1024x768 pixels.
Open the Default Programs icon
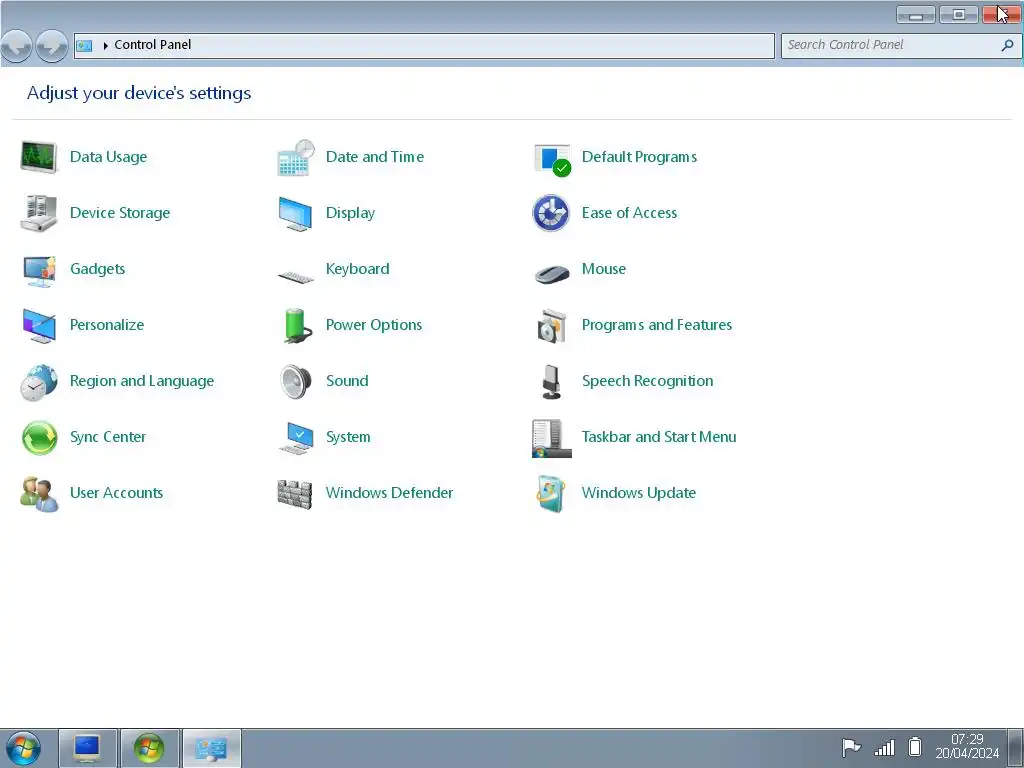tap(552, 160)
